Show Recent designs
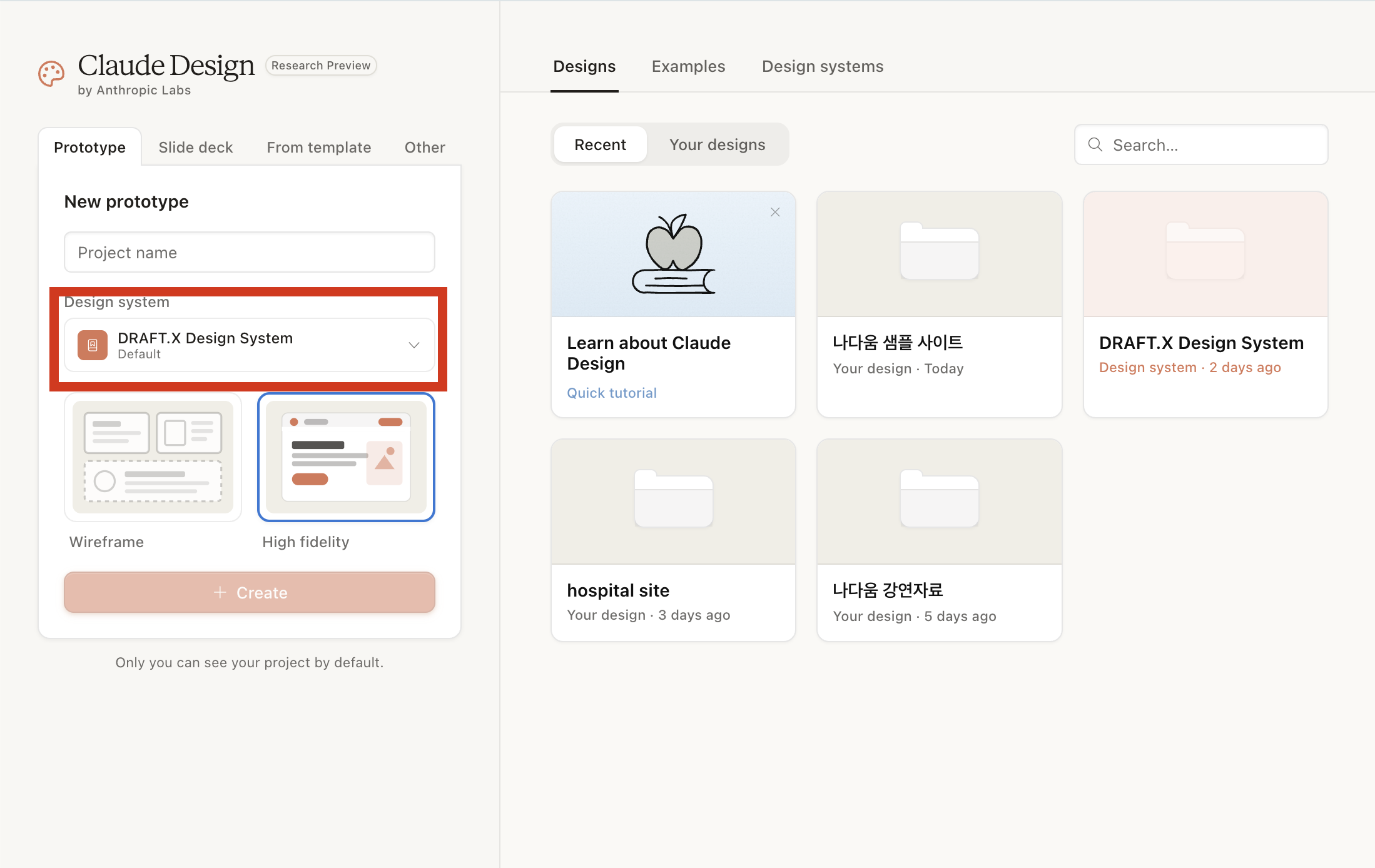Image resolution: width=1375 pixels, height=868 pixels. point(600,144)
